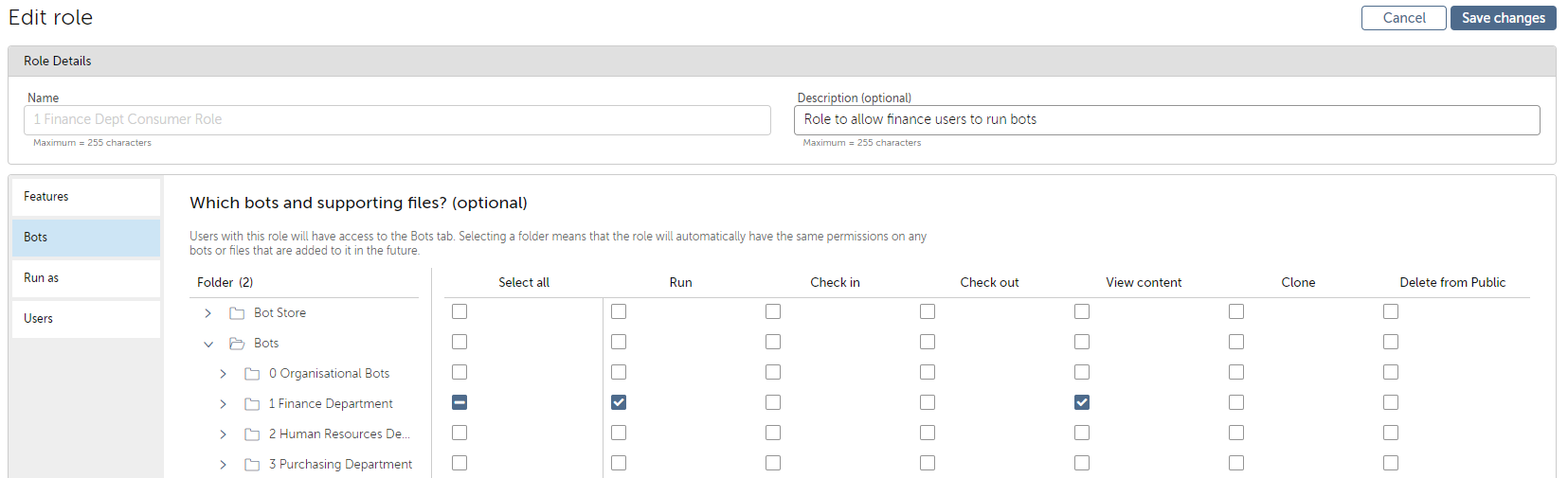Check Select all for Bot Store row
Screen dimensions: 1568x478
click(x=460, y=311)
